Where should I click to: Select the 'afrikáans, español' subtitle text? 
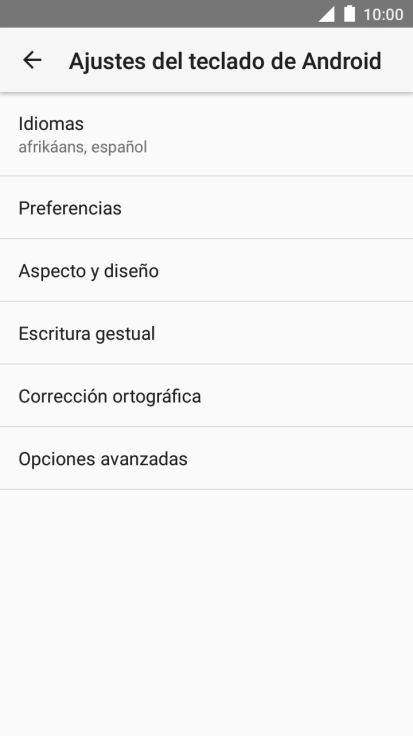pos(83,147)
